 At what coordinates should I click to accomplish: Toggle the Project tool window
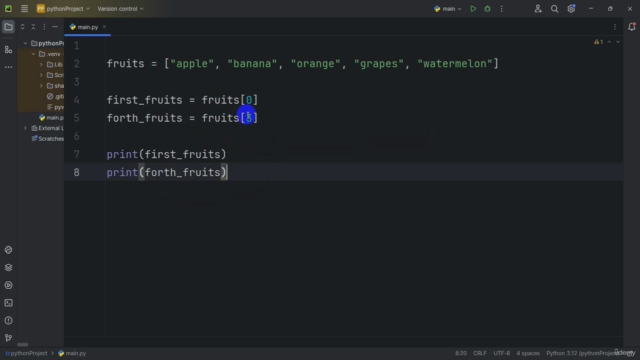click(8, 27)
